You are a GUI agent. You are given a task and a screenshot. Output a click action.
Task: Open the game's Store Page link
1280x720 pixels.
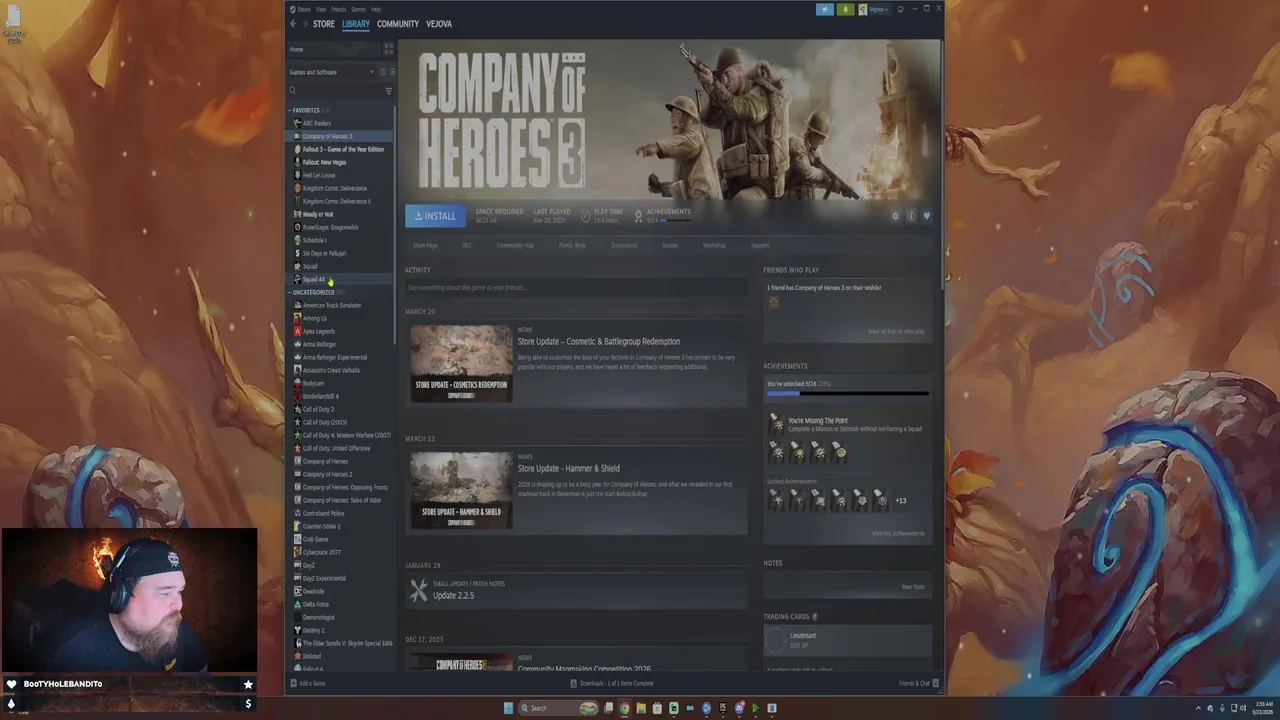point(425,245)
